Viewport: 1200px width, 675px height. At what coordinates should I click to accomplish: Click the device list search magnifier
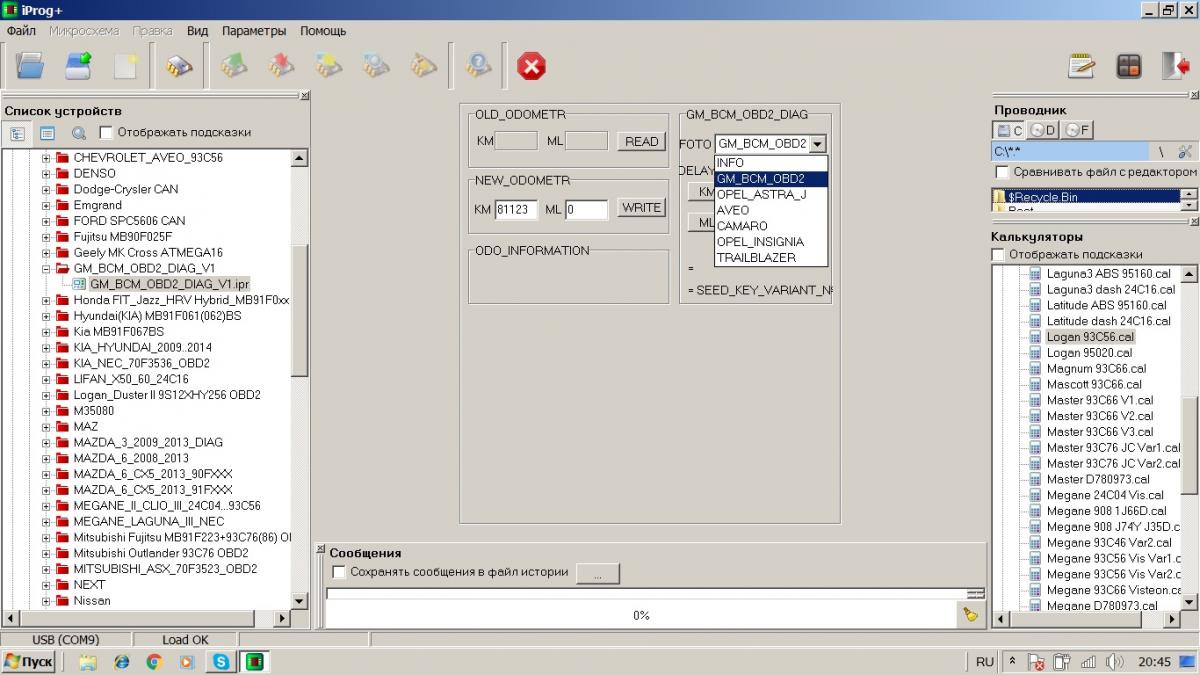coord(78,132)
